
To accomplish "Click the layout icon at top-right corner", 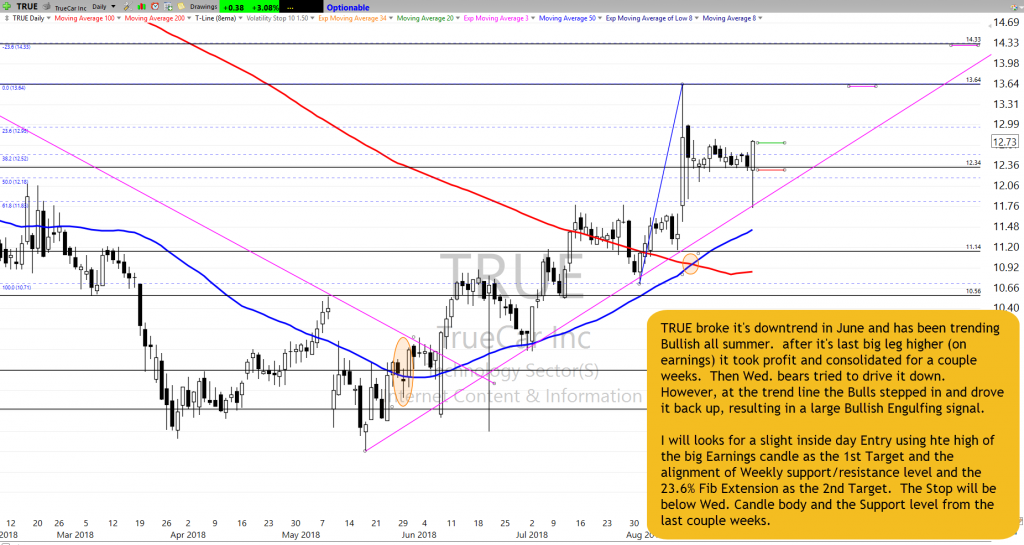I will pos(1016,7).
